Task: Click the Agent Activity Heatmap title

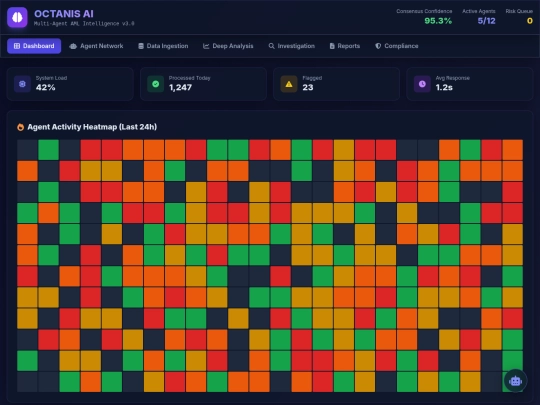Action: pos(92,127)
